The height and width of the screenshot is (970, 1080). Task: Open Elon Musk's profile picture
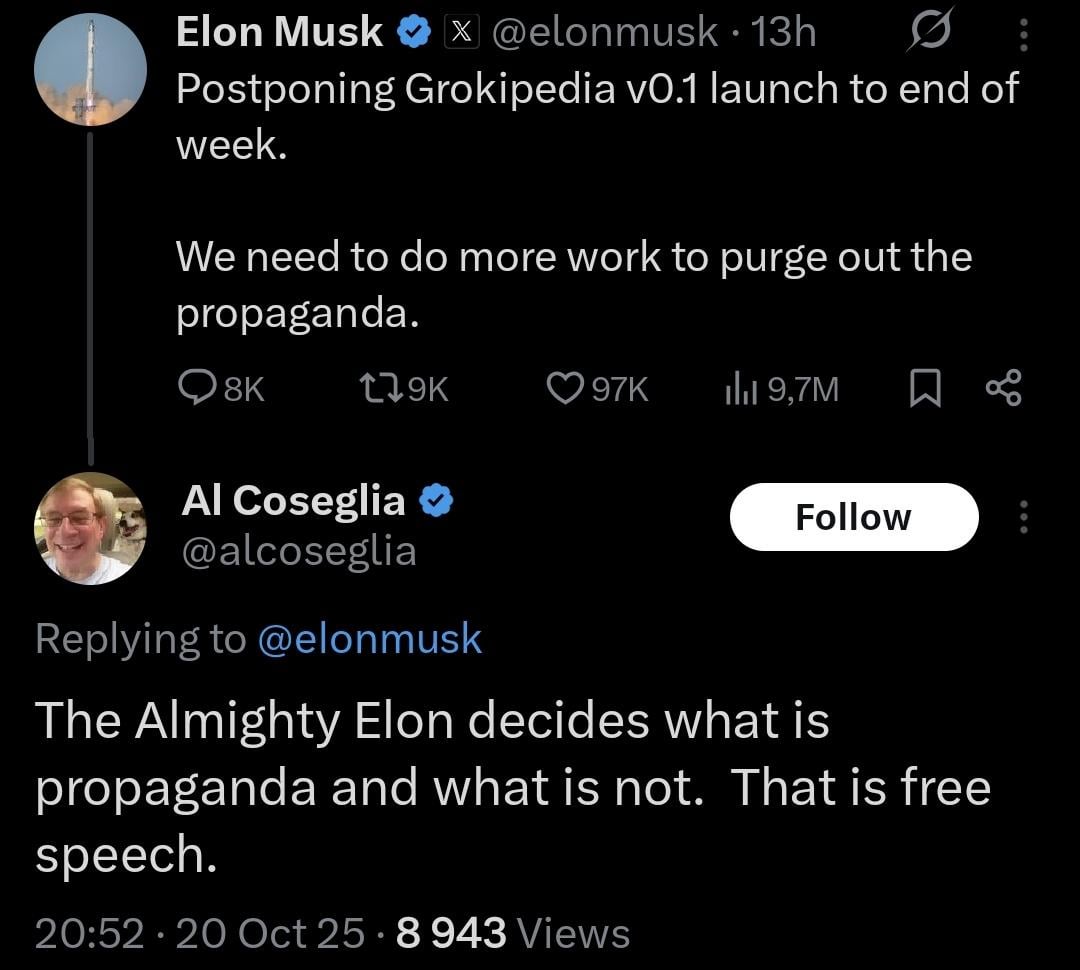coord(90,69)
